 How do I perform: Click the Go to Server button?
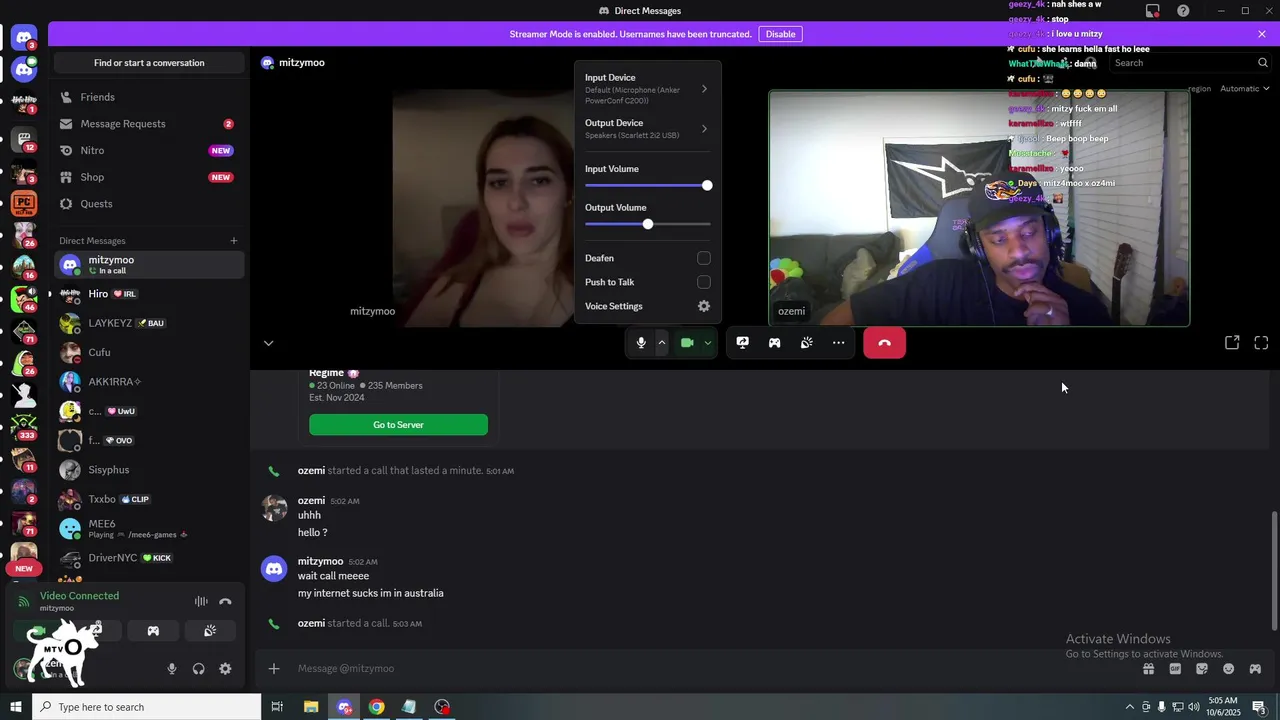click(398, 425)
